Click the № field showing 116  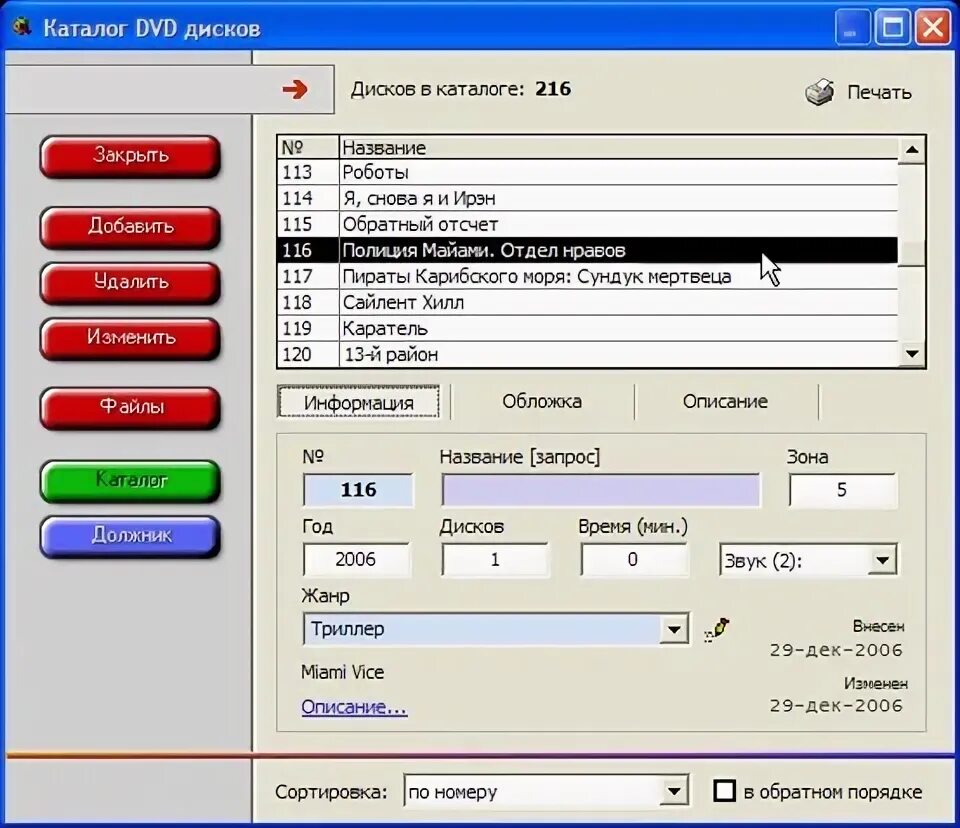point(358,490)
